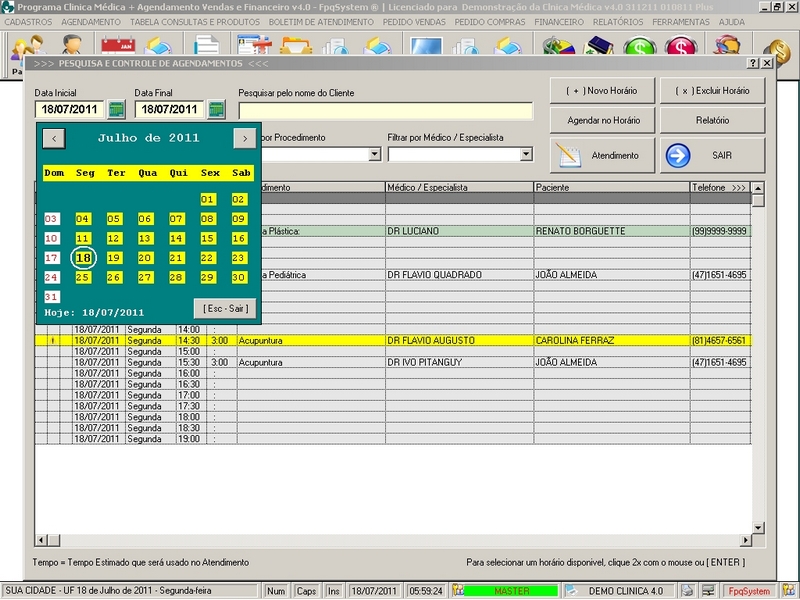This screenshot has width=800, height=600.
Task: Expand the Filtrar por Procedimento dropdown
Action: 374,155
